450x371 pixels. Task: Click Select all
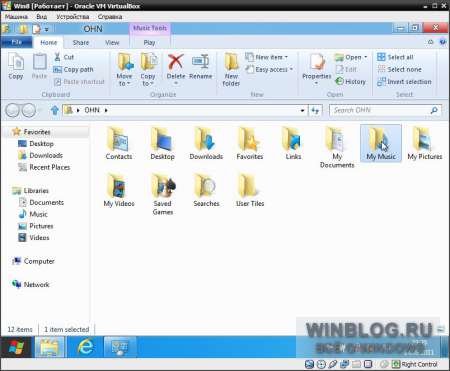coord(395,57)
